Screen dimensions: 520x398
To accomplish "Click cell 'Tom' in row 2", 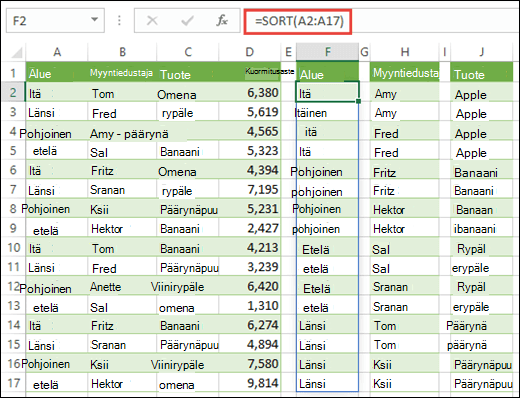I will [x=122, y=92].
